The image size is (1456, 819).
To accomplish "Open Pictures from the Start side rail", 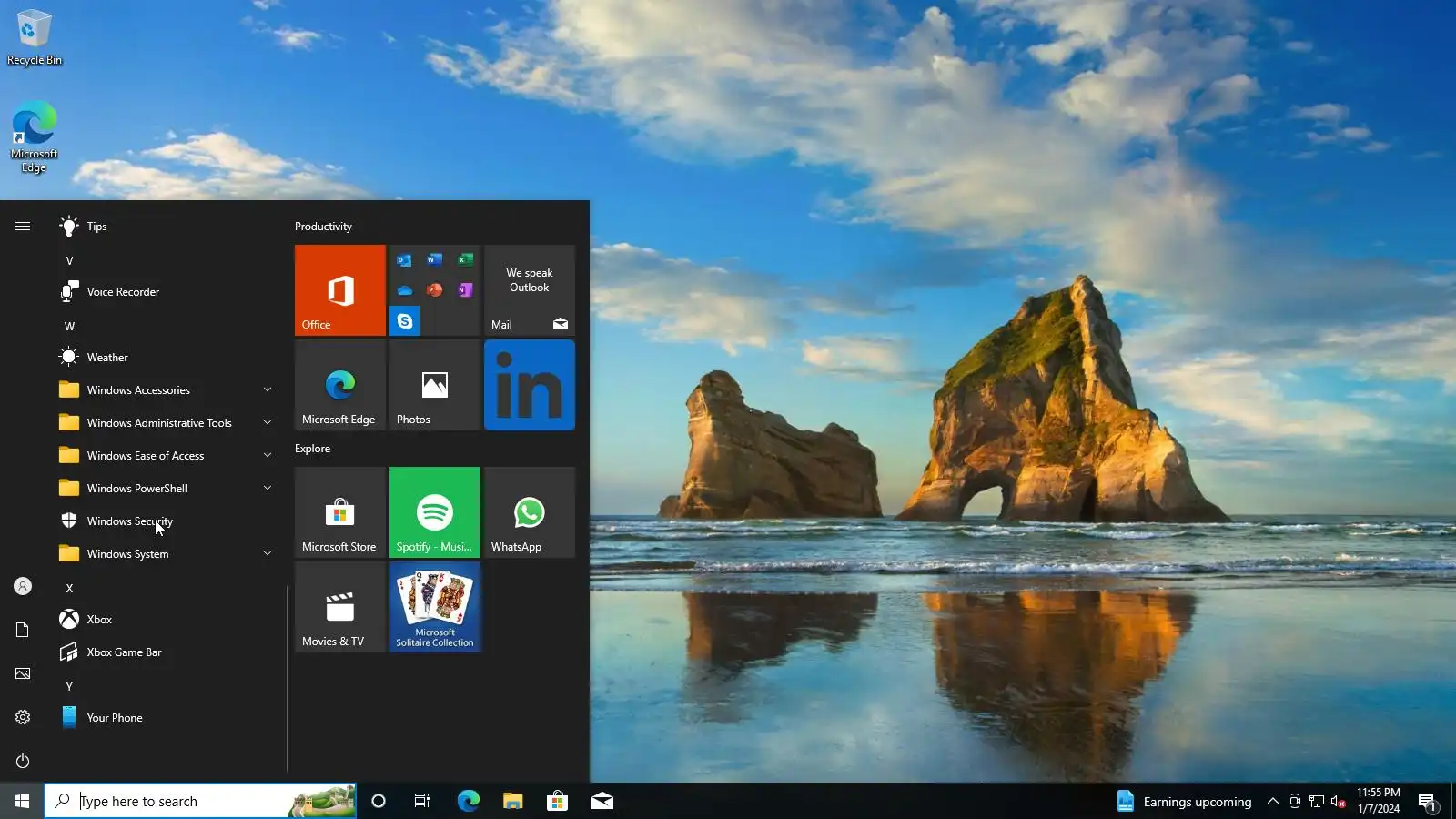I will point(23,673).
